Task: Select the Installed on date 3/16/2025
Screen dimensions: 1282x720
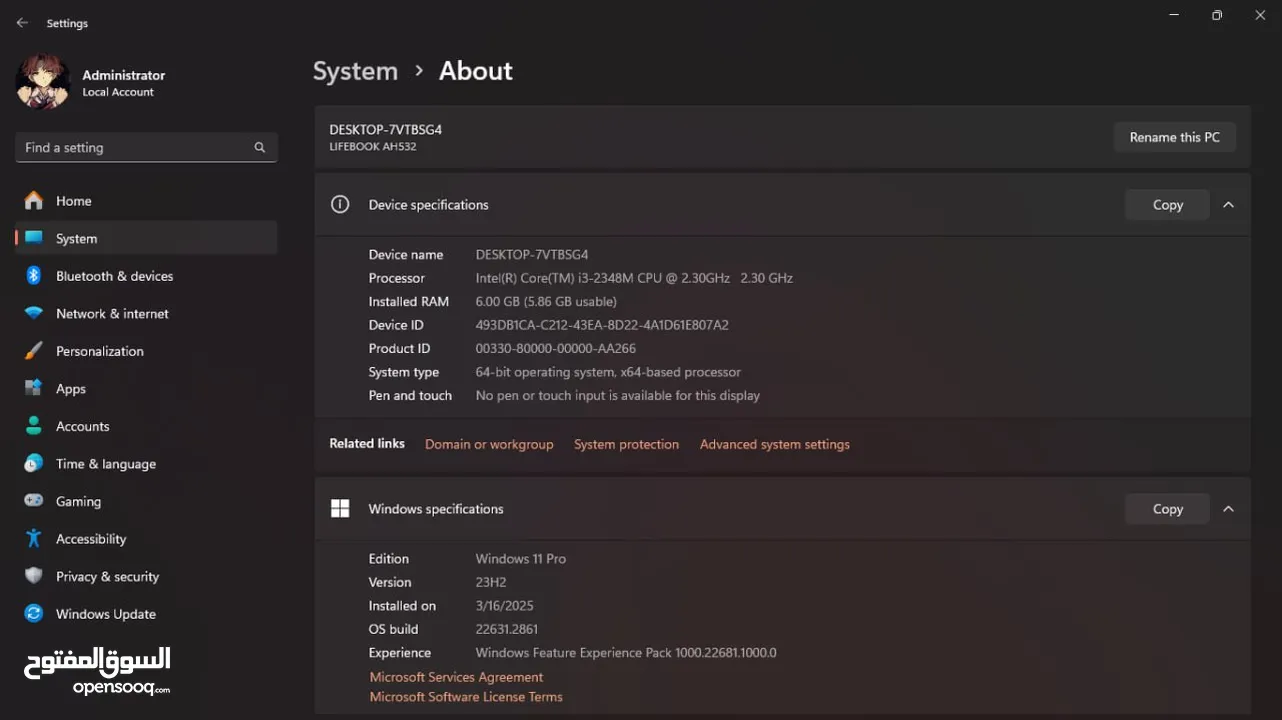Action: tap(505, 606)
